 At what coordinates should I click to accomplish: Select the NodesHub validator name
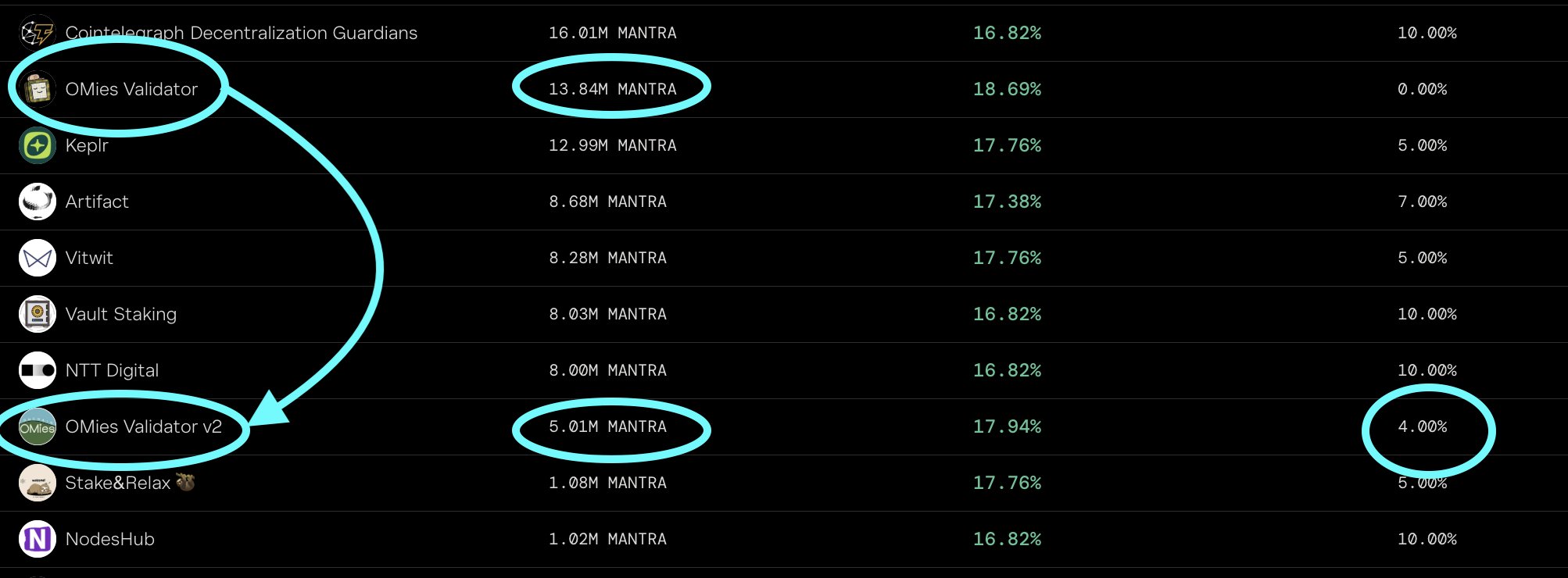pyautogui.click(x=110, y=540)
